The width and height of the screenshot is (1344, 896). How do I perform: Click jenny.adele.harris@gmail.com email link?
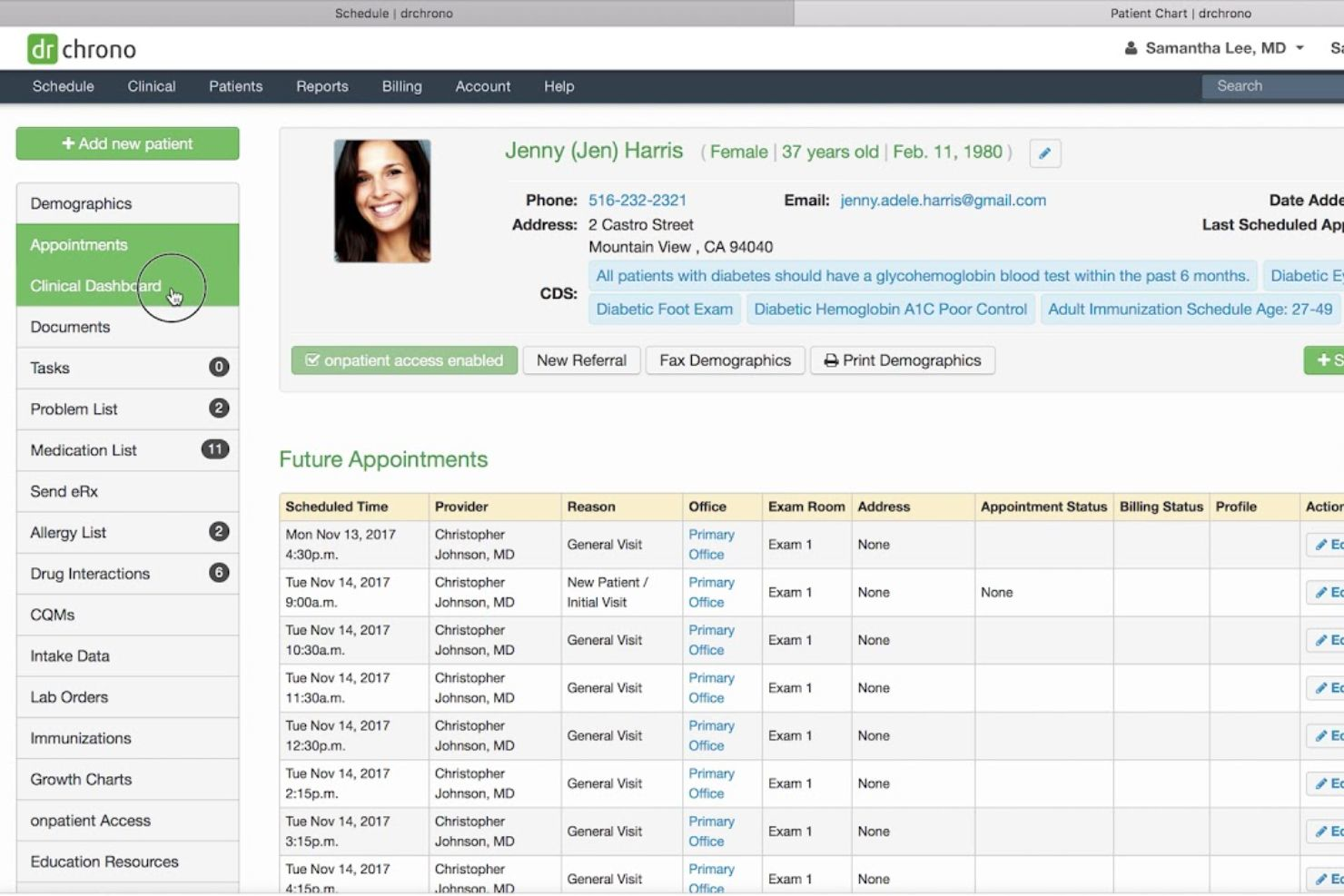click(944, 201)
